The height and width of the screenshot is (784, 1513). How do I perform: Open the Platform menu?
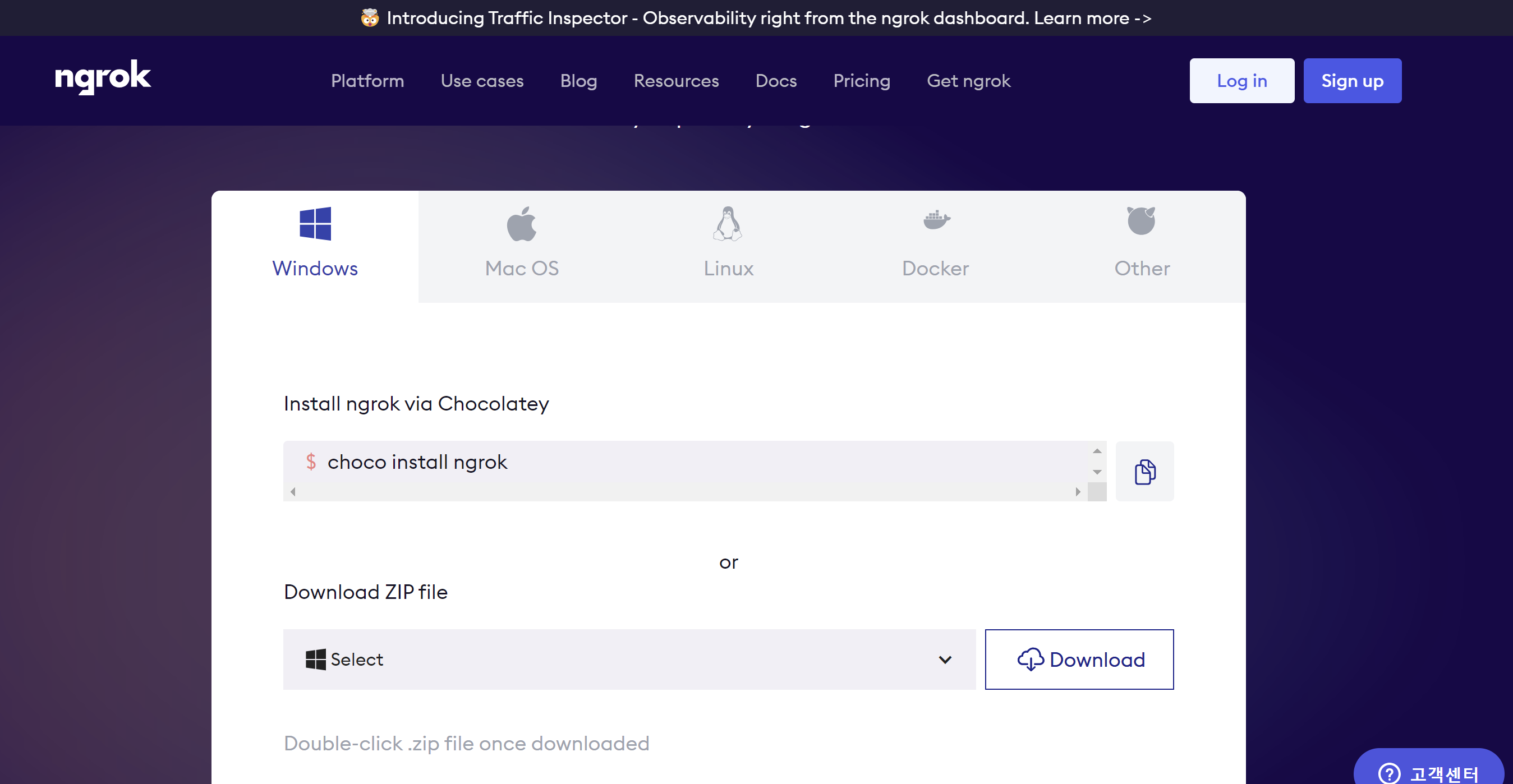[367, 81]
